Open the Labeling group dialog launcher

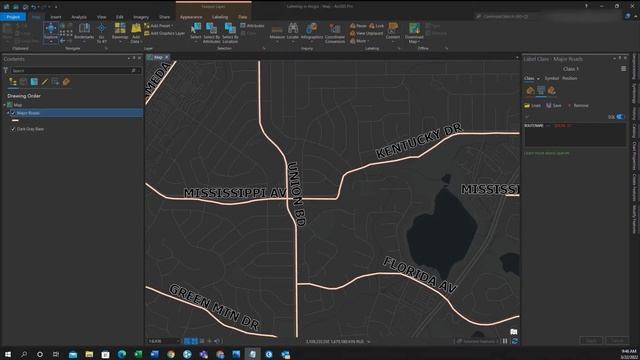click(x=399, y=49)
